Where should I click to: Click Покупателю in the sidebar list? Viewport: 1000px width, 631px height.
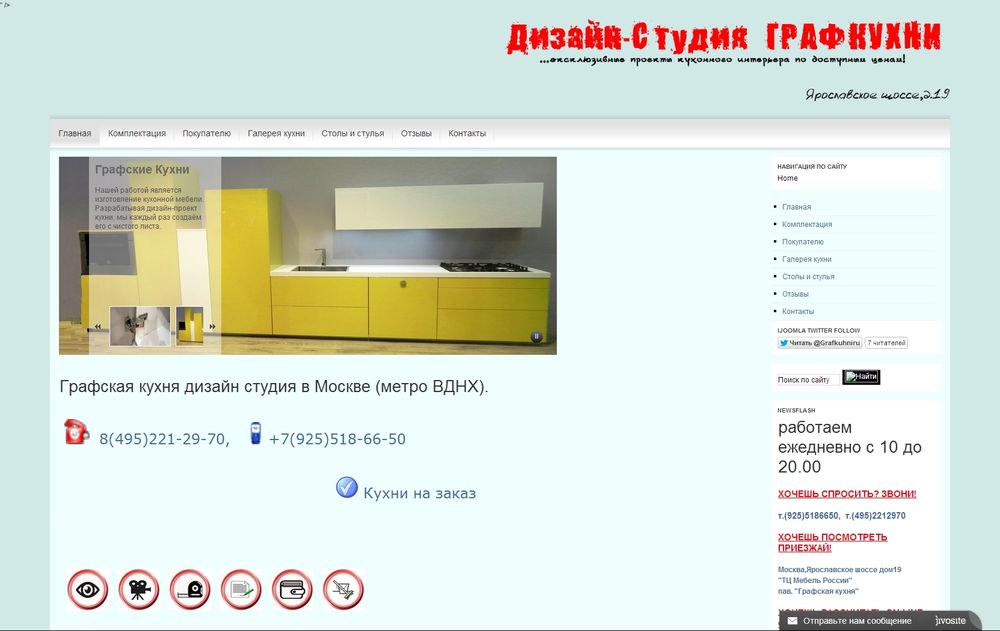803,242
